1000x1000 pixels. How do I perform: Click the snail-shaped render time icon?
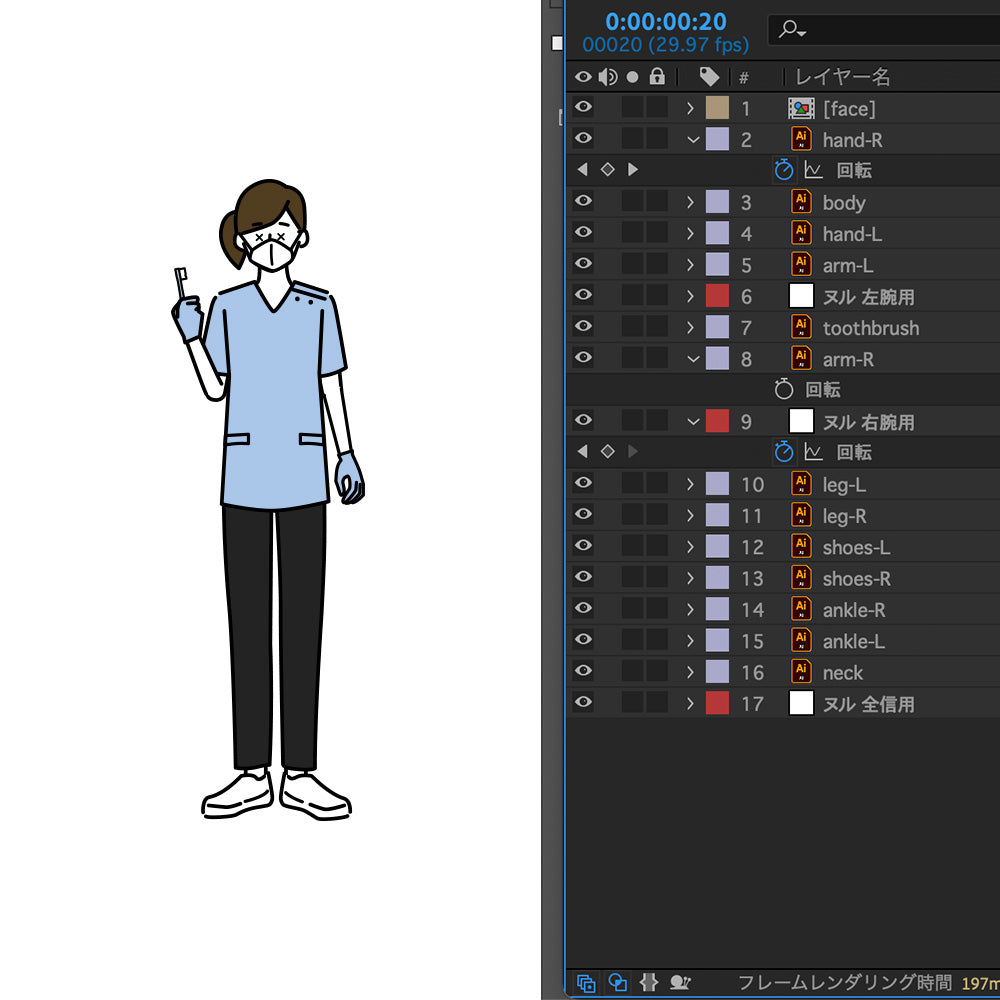pos(680,983)
